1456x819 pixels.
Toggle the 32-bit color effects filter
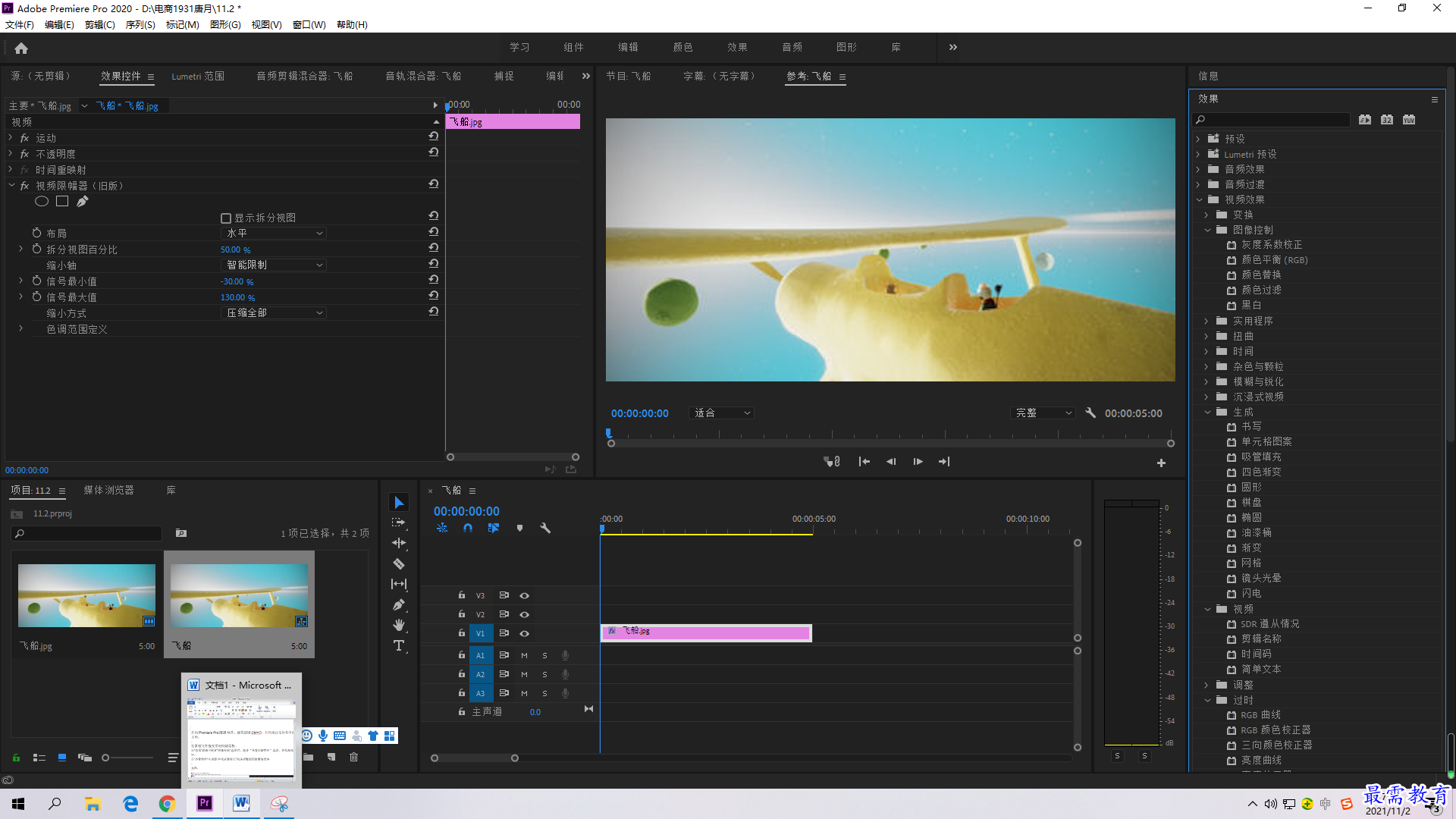point(1387,119)
